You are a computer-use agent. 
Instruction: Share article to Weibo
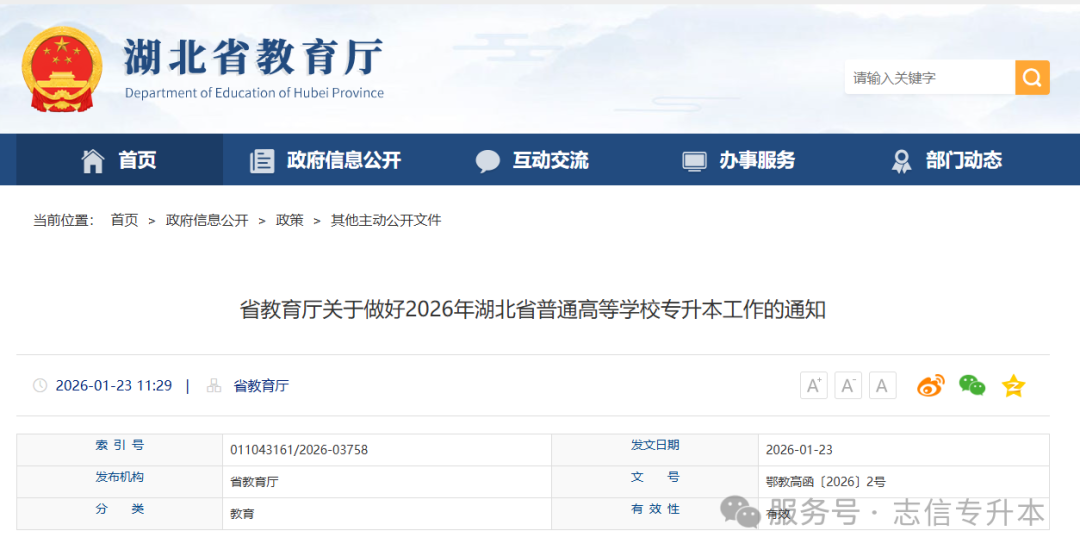point(931,385)
